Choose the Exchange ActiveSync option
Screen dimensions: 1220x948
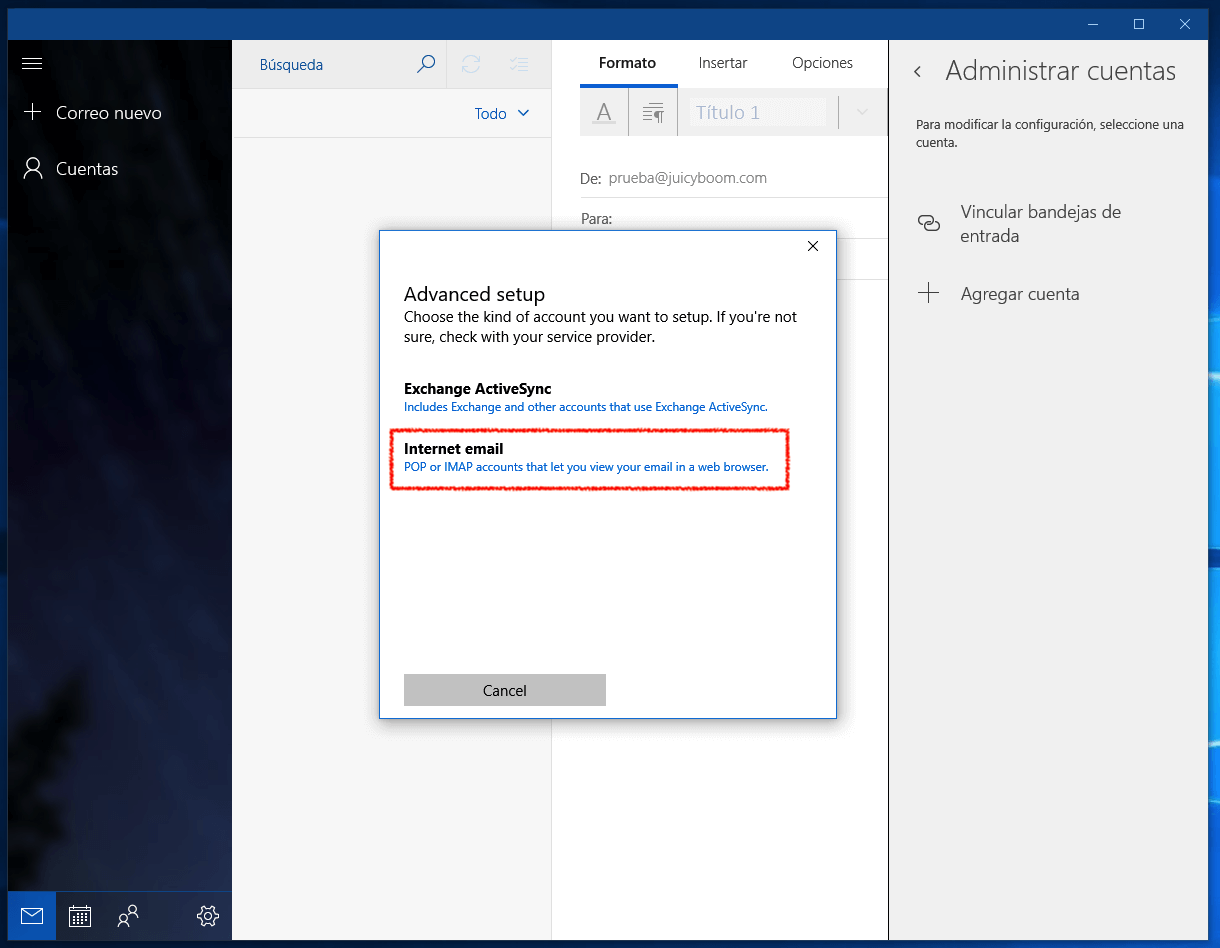point(586,397)
